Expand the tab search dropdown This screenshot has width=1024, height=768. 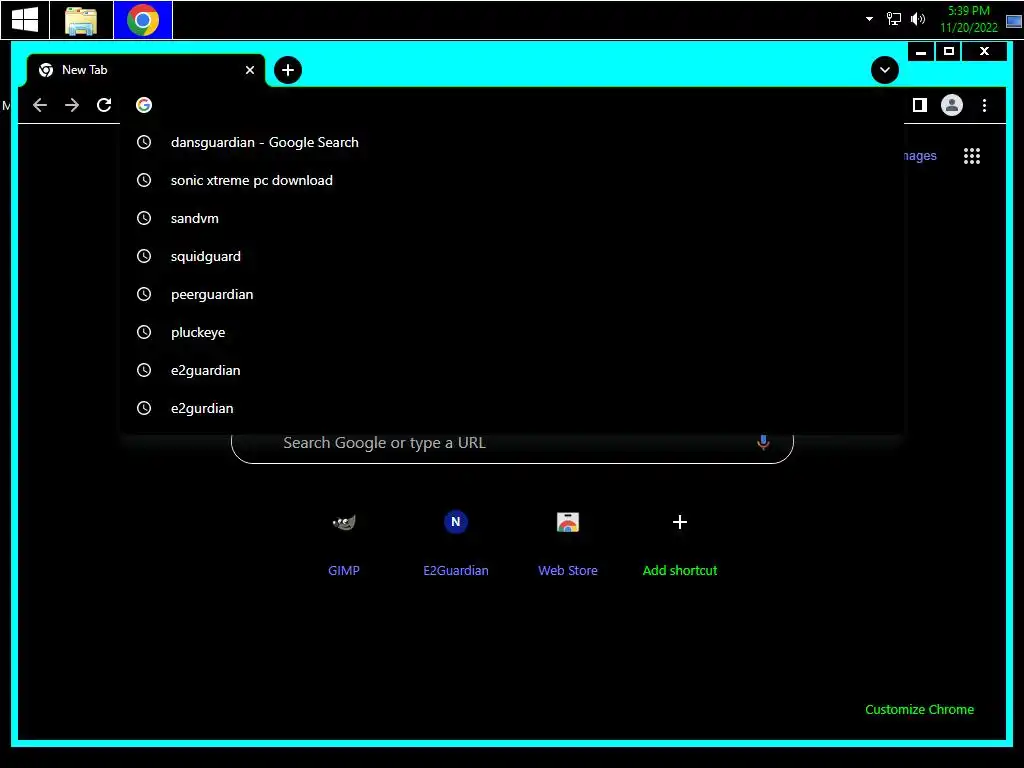click(x=885, y=70)
